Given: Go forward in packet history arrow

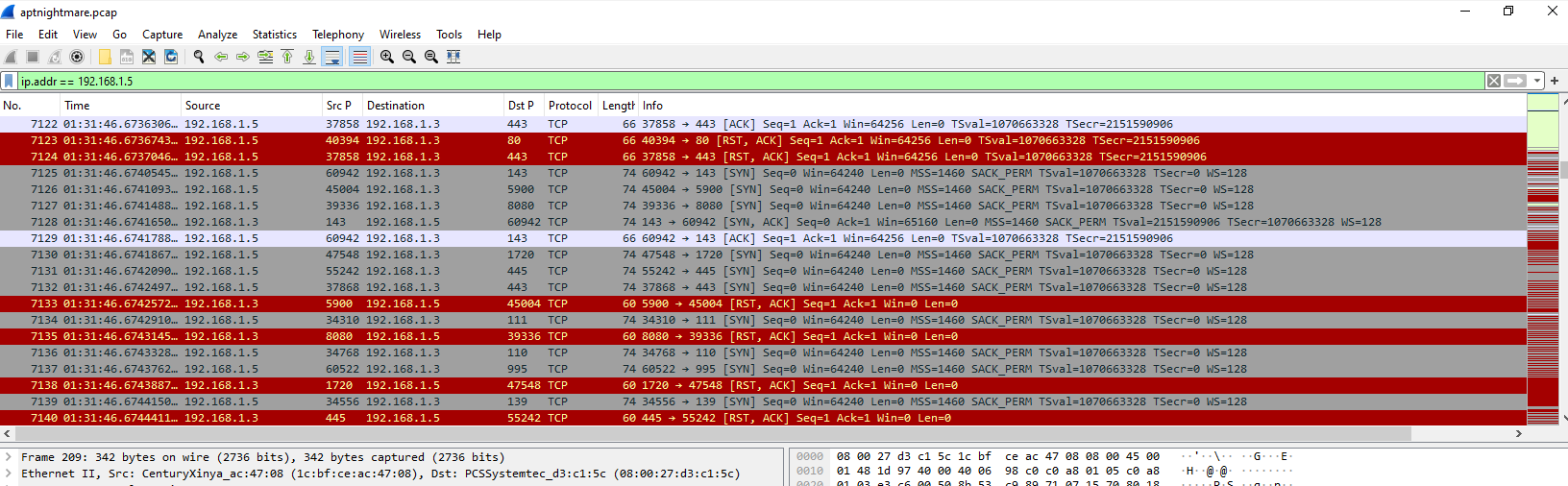Looking at the screenshot, I should (243, 57).
